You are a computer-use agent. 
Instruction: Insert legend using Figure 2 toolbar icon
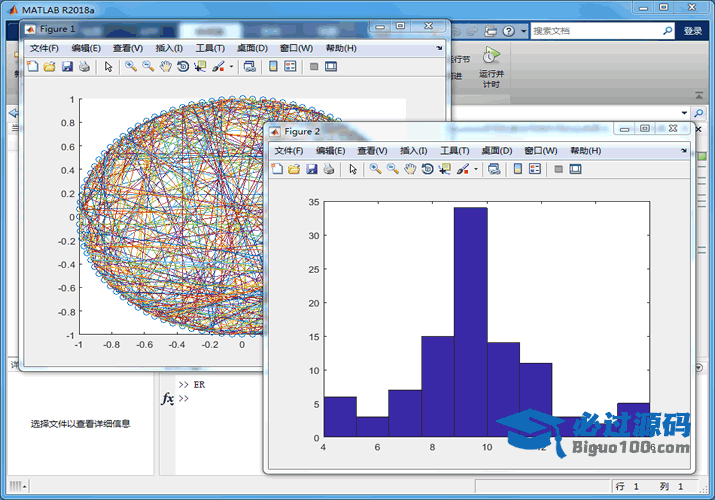point(534,169)
